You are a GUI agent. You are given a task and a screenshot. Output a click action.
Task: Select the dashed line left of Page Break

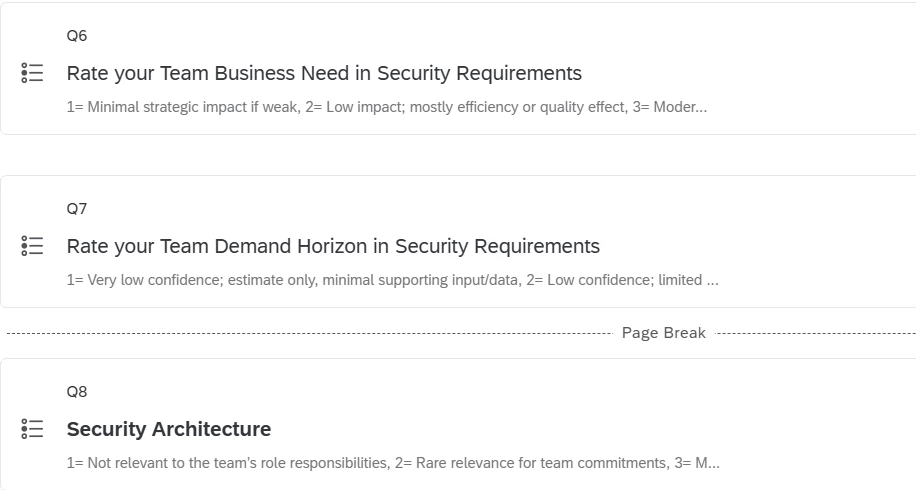coord(310,333)
